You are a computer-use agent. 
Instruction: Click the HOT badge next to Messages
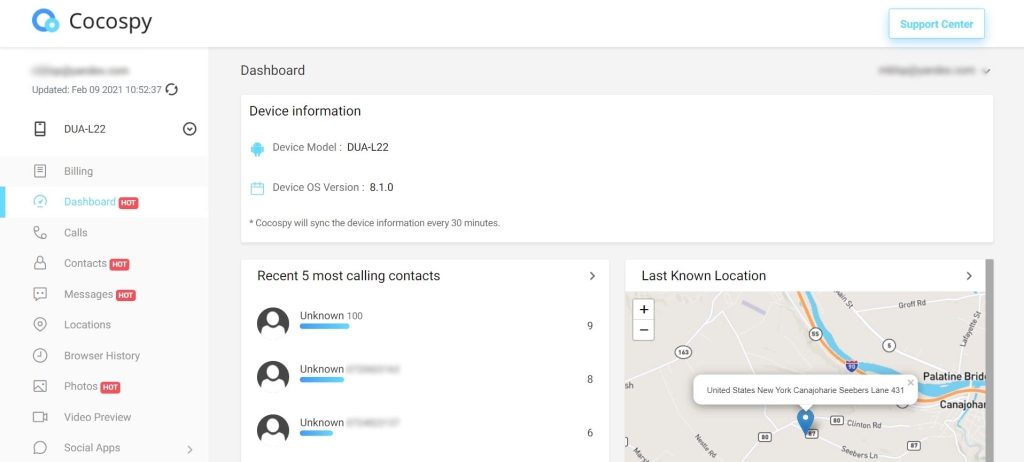(125, 295)
